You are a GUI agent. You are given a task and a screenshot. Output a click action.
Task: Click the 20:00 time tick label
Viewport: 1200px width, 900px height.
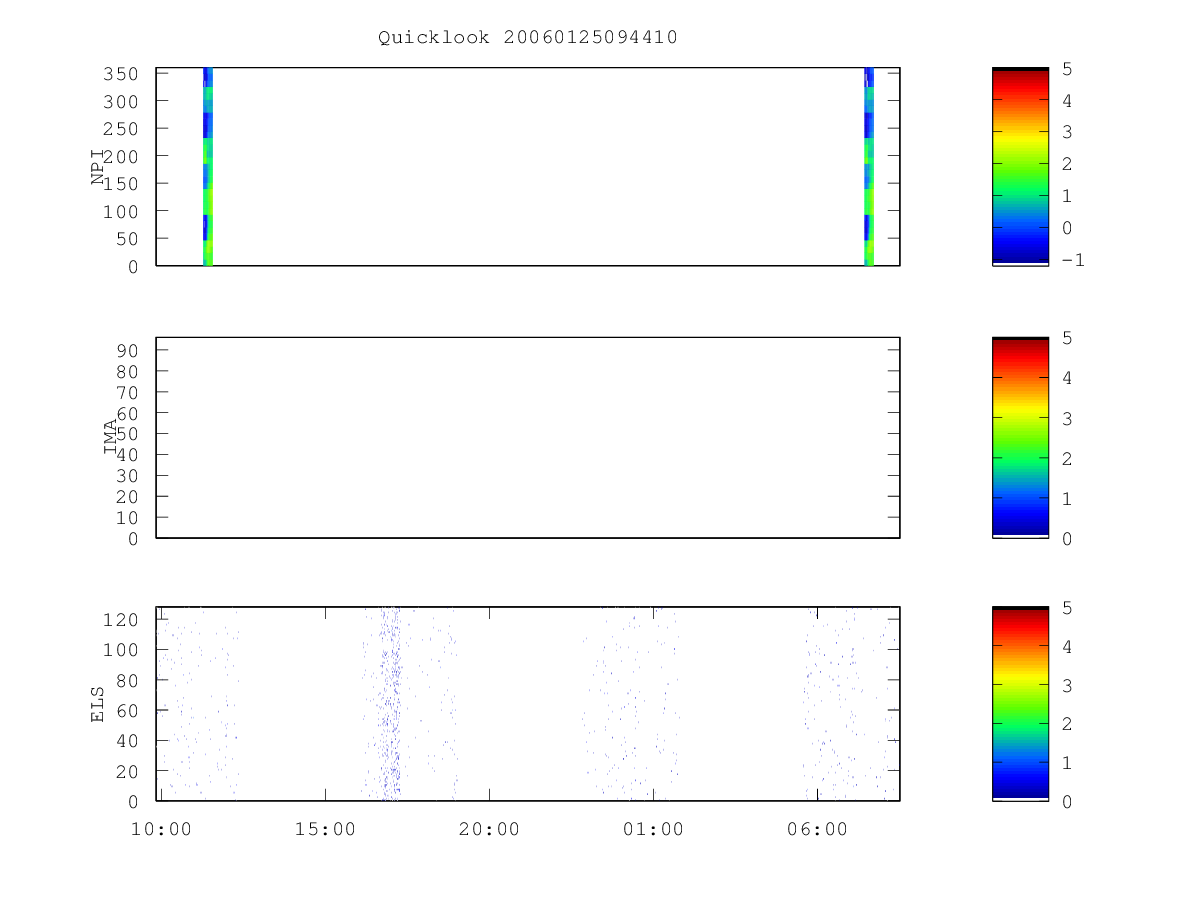(x=489, y=829)
